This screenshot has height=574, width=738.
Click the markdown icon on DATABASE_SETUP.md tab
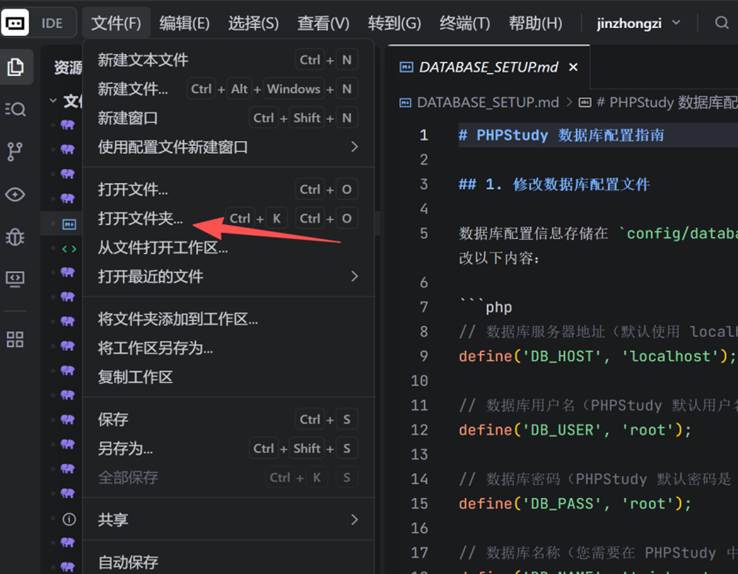point(406,67)
